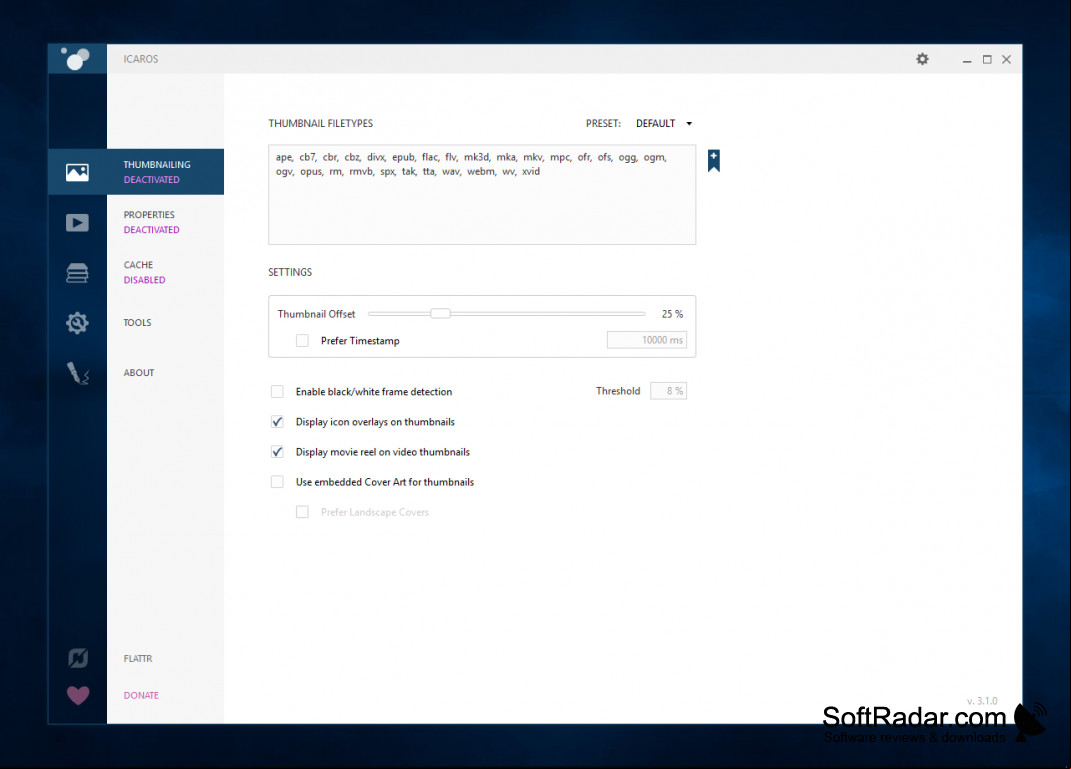Close the Icaros window
Screen dimensions: 1071x769
point(1006,59)
